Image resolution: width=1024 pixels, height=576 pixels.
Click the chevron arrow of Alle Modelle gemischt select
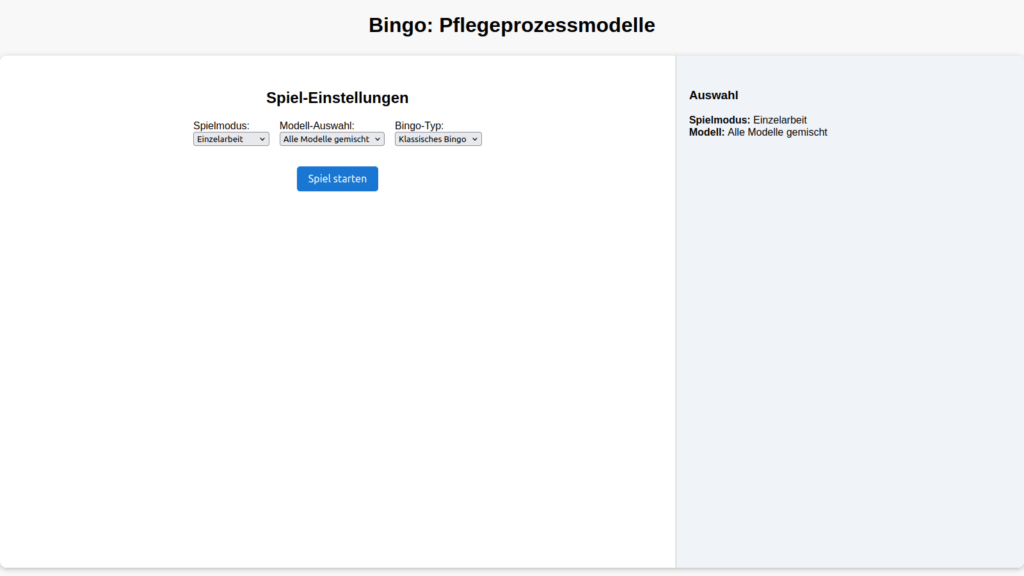tap(378, 139)
